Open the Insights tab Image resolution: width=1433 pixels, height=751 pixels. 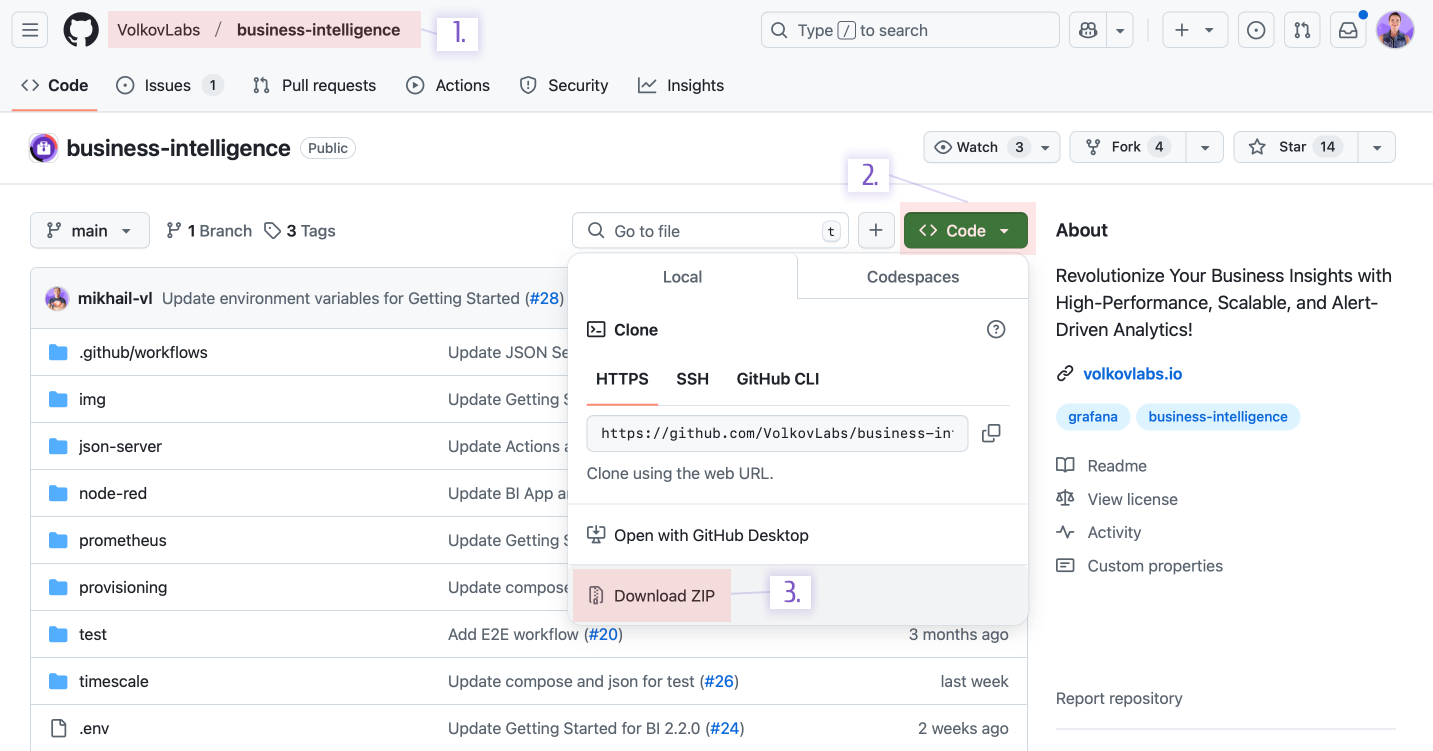[681, 85]
